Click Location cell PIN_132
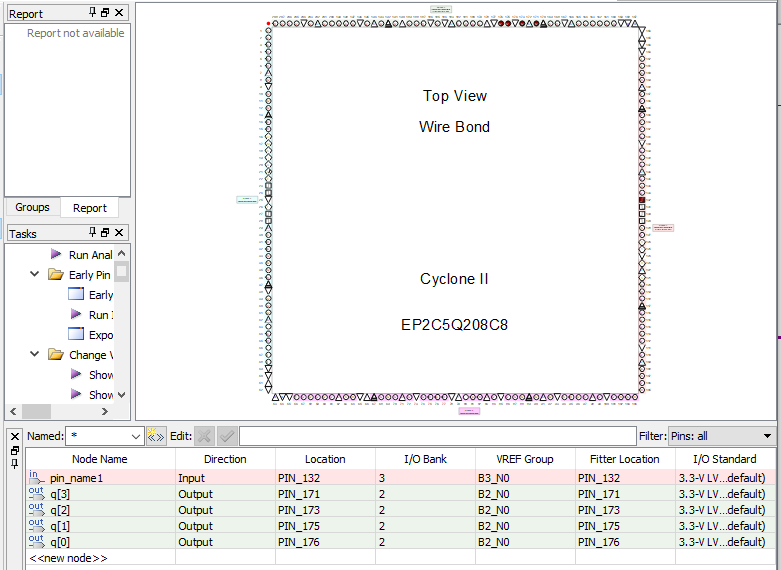The image size is (781, 570). [x=325, y=478]
